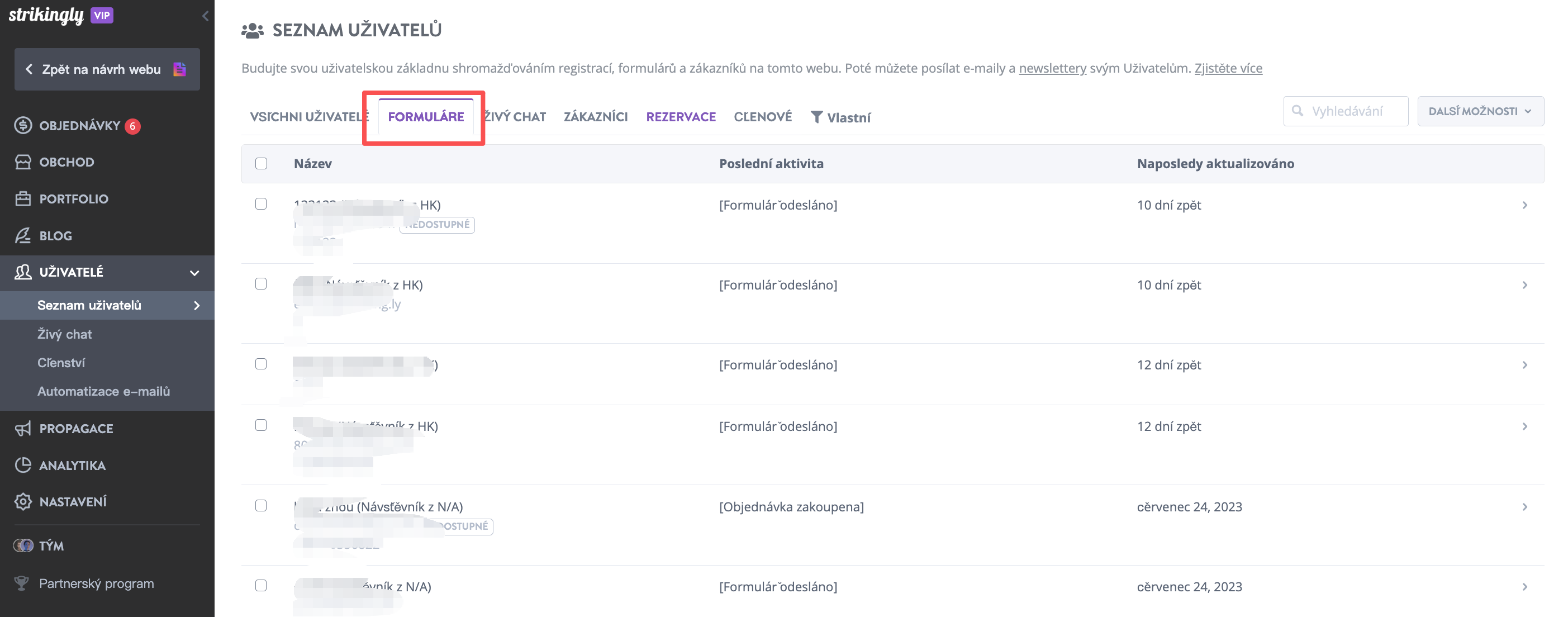Viewport: 1568px width, 617px height.
Task: Open the Objednávky orders icon
Action: pos(23,125)
